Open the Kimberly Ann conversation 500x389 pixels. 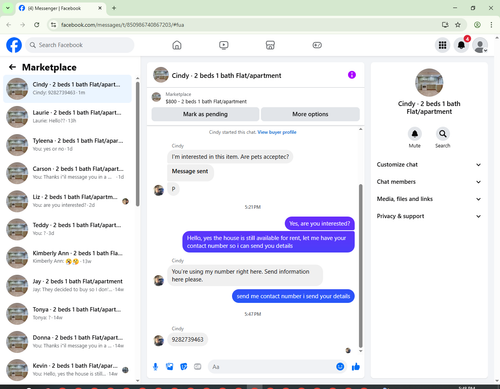[x=67, y=257]
